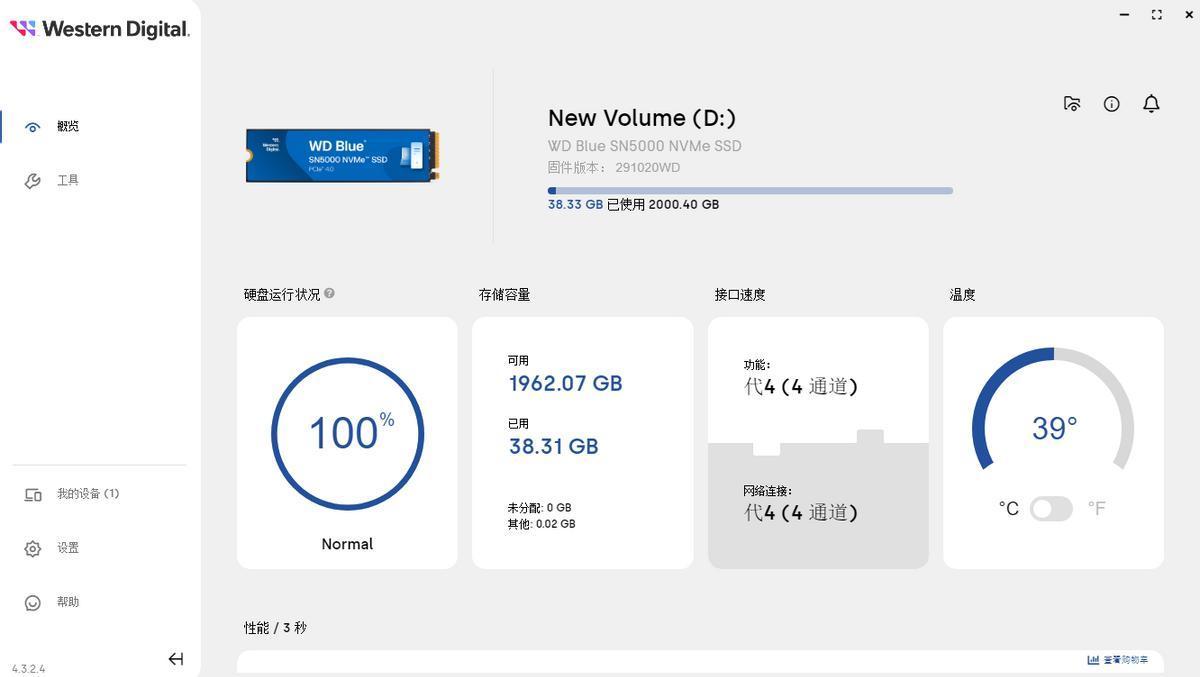Screen dimensions: 1200x677
Task: Toggle temperature unit switch between °C and °F
Action: click(1051, 509)
